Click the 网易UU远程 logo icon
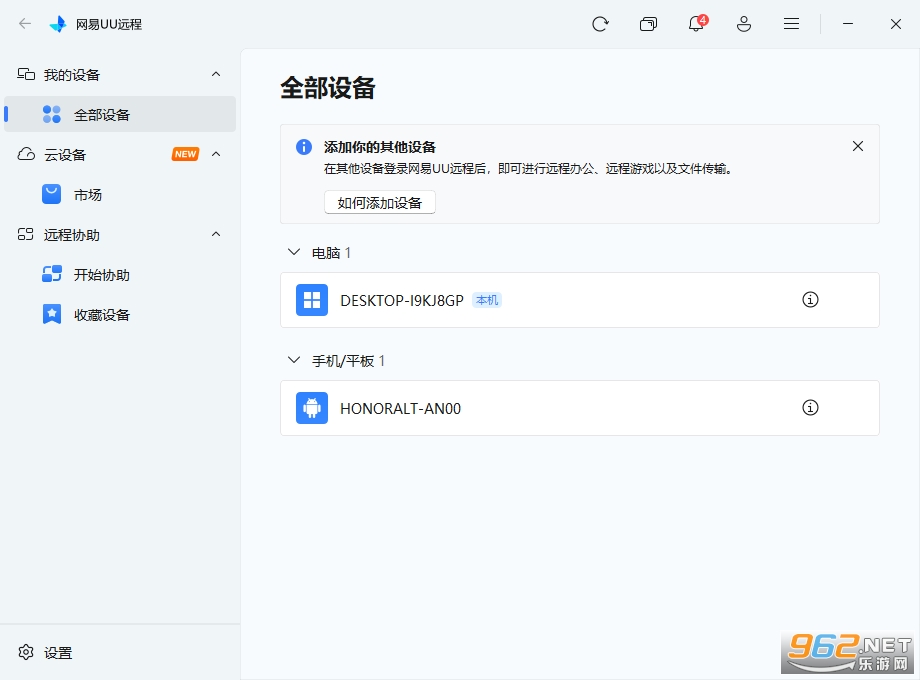 point(58,24)
